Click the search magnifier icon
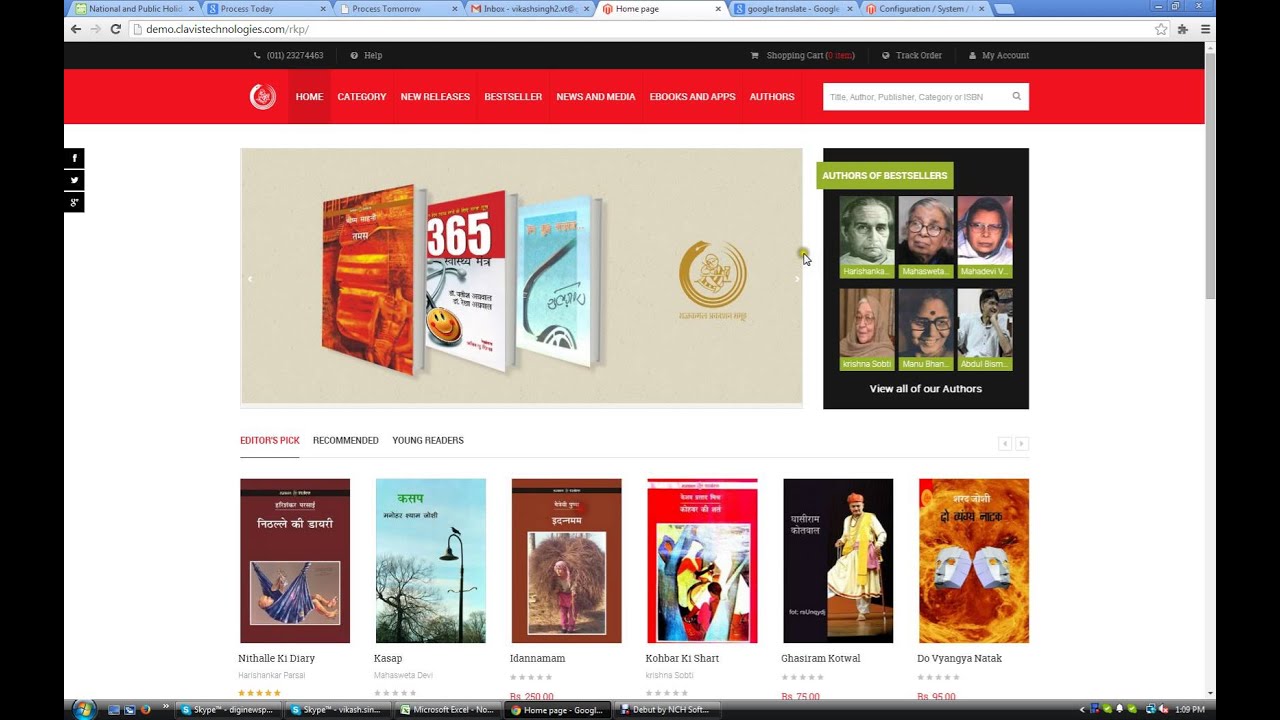The height and width of the screenshot is (720, 1280). (x=1017, y=97)
